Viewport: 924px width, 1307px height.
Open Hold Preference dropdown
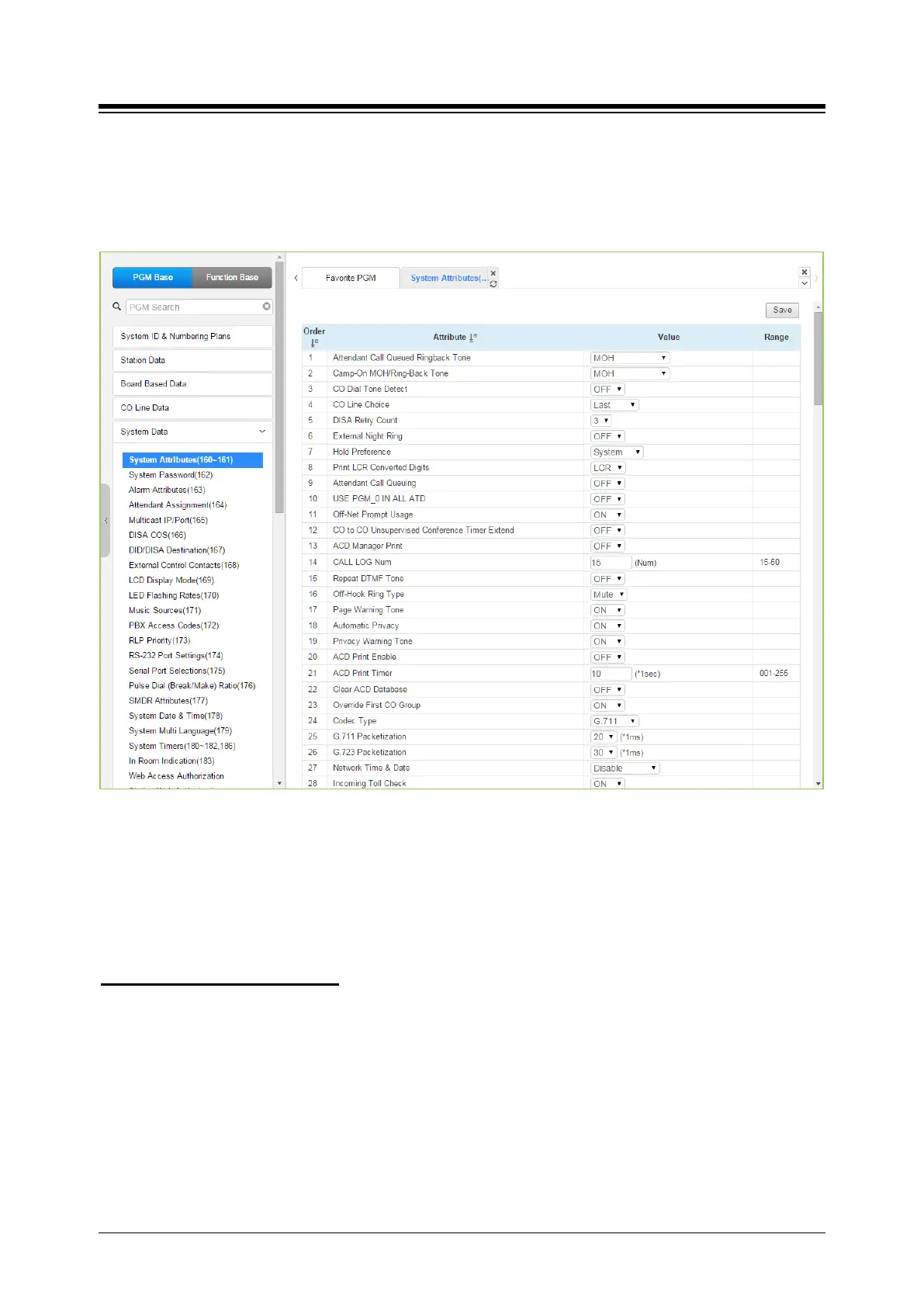point(617,452)
